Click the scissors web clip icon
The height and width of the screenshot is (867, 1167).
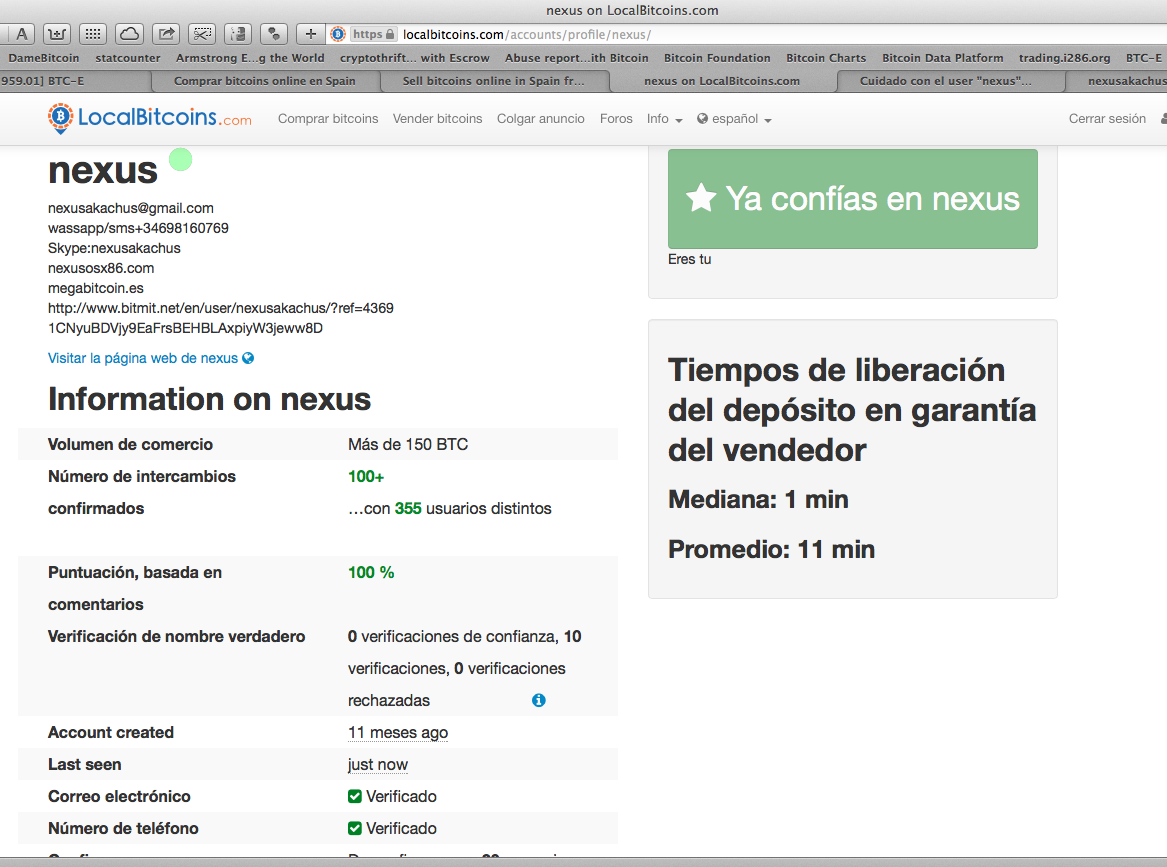click(x=202, y=34)
